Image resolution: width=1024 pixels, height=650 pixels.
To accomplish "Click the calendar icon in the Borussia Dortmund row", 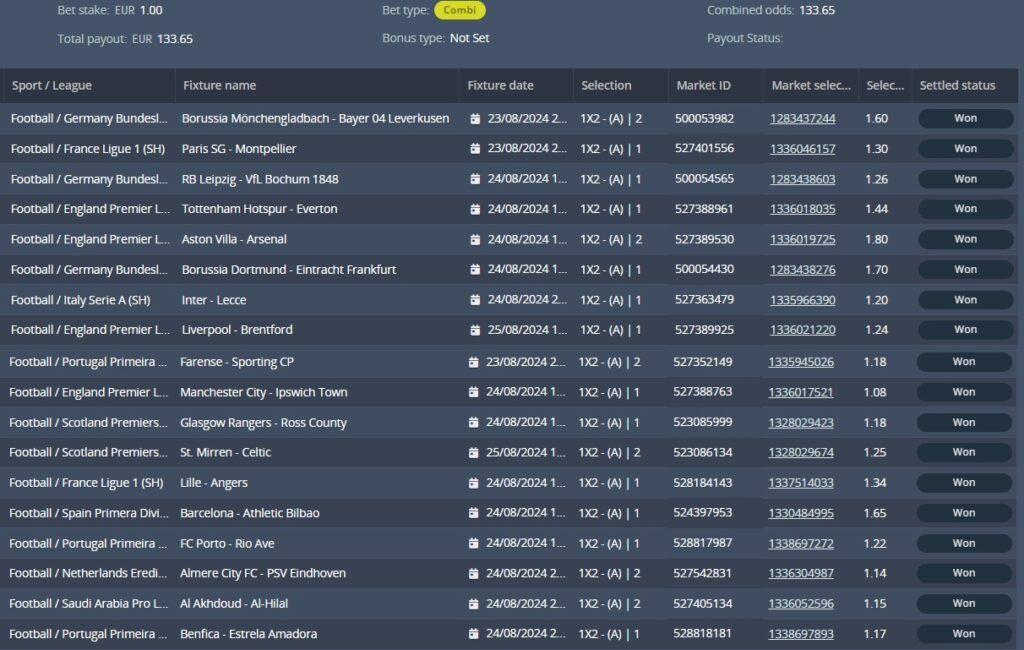I will [x=475, y=270].
